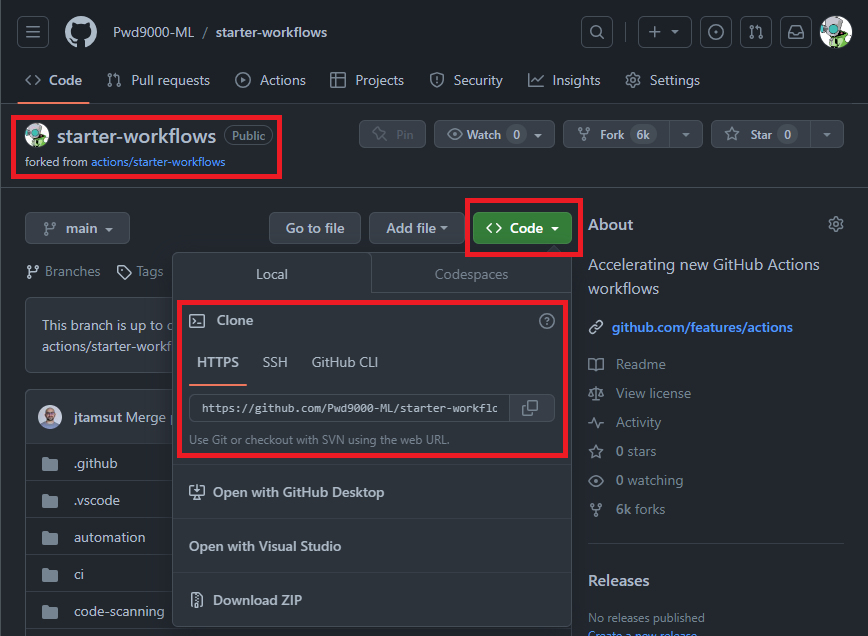Viewport: 868px width, 636px height.
Task: View the Branches list
Action: tap(64, 272)
